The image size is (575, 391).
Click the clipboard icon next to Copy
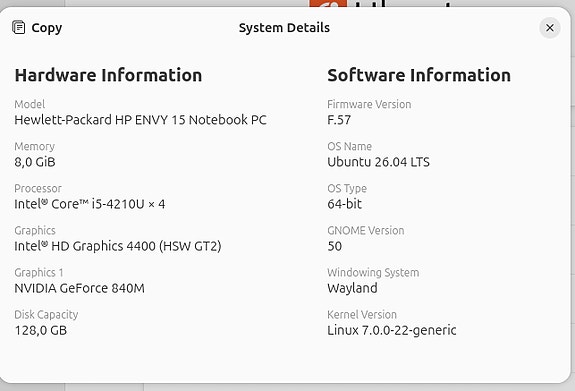pyautogui.click(x=19, y=28)
